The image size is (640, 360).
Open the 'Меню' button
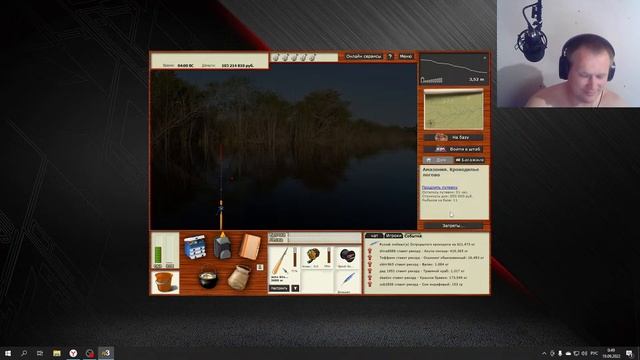(x=406, y=56)
